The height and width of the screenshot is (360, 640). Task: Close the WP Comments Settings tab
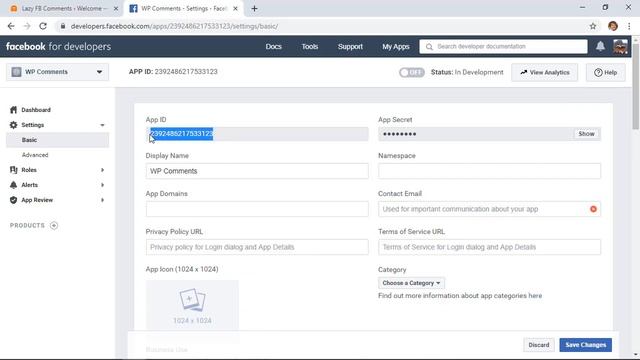tap(235, 8)
